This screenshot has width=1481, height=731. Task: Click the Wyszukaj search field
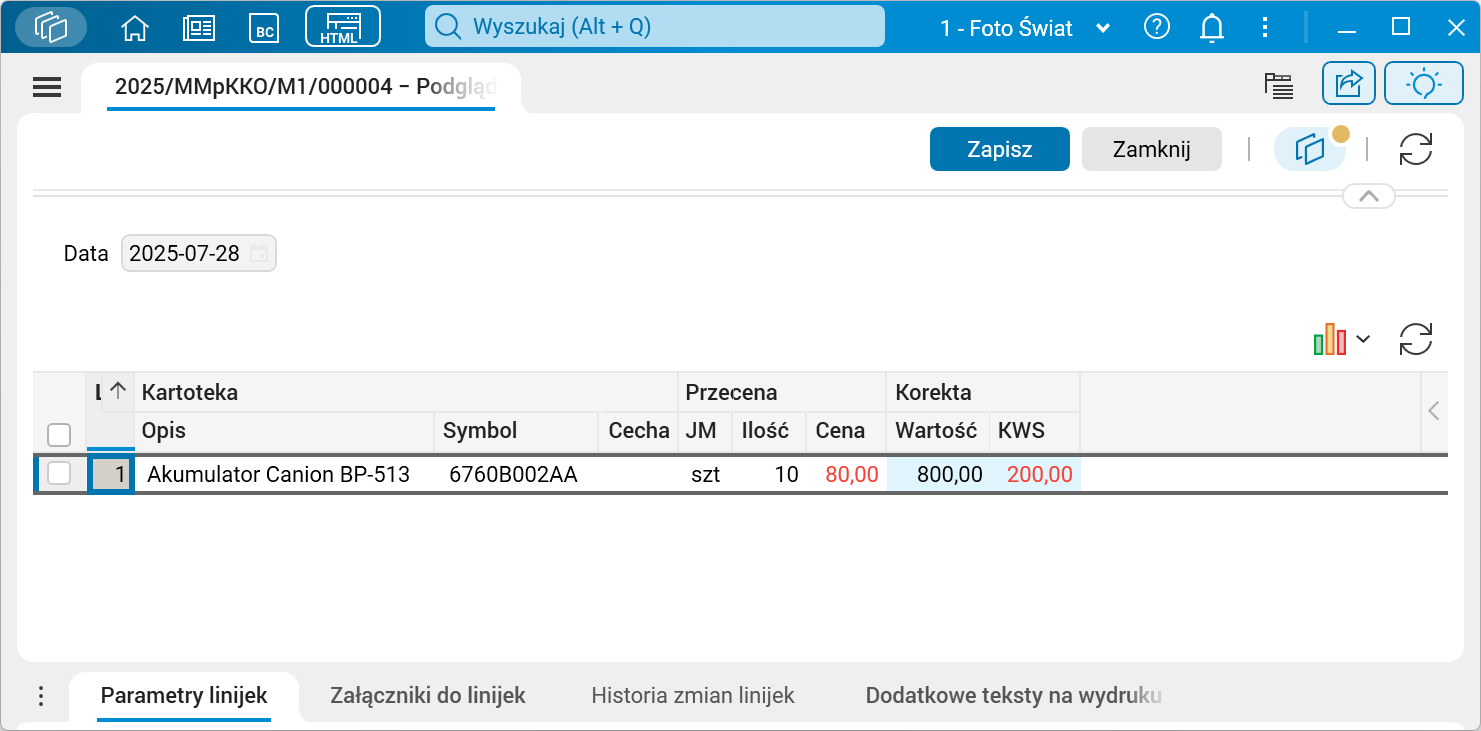coord(655,27)
